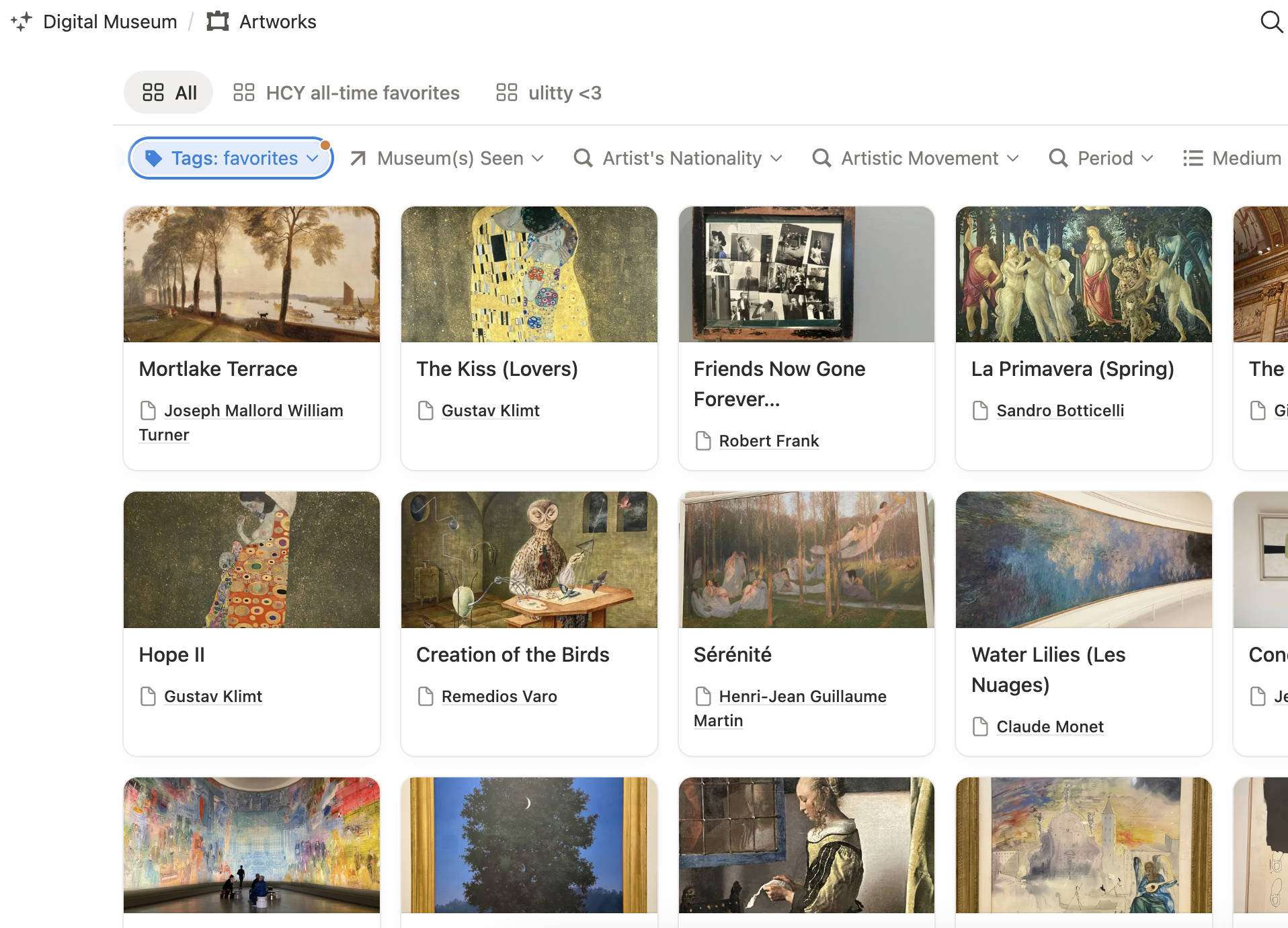
Task: Switch to the All view tab
Action: click(x=169, y=92)
